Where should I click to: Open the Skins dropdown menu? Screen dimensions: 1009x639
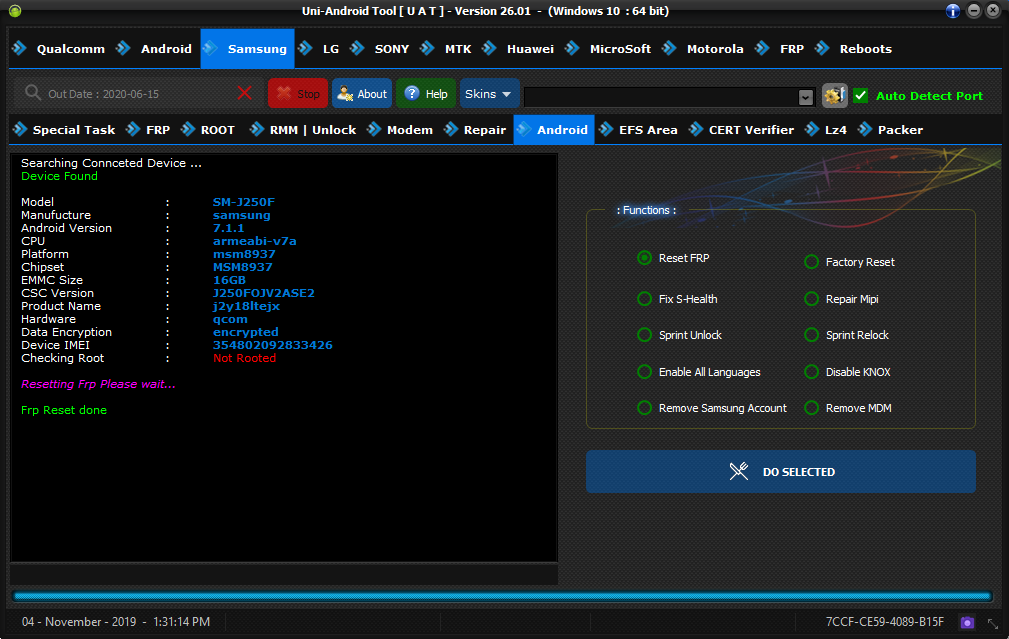489,93
